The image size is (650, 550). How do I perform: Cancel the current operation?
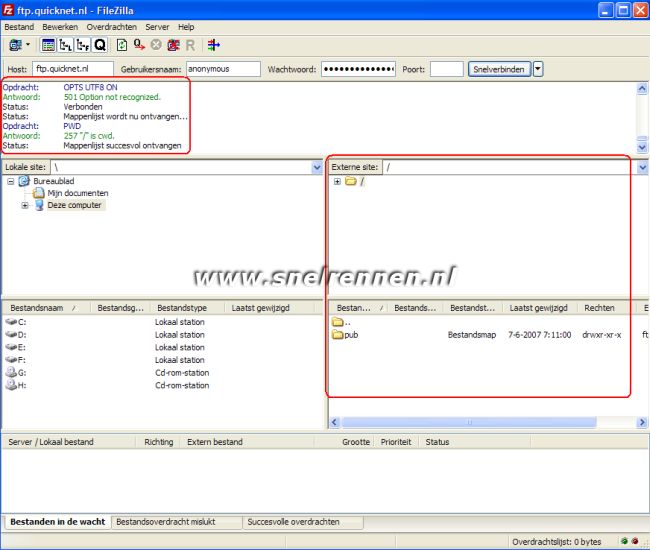click(156, 45)
